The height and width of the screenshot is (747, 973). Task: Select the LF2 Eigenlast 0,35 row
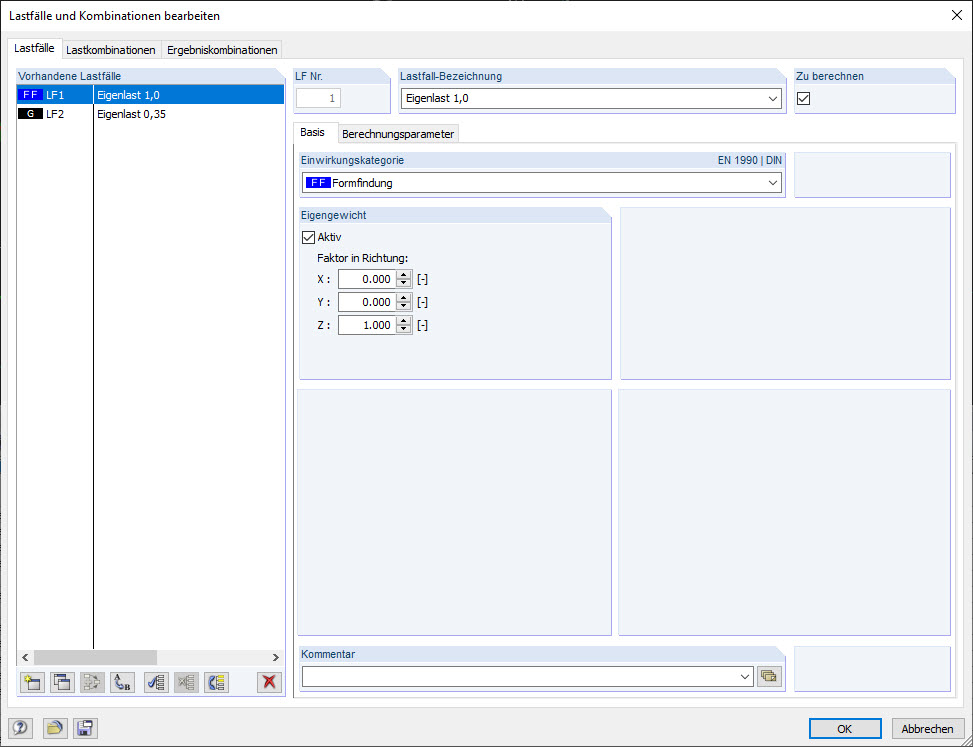pyautogui.click(x=150, y=114)
